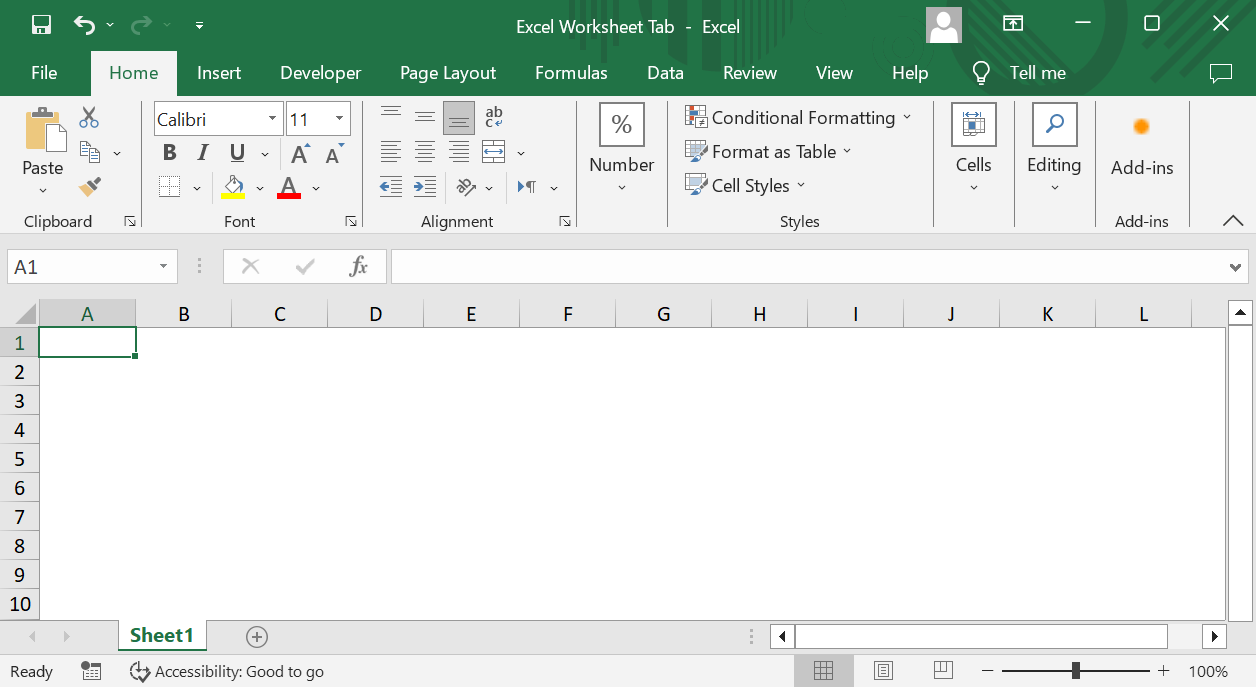Screen dimensions: 1256x687
Task: Click the Save icon in title bar
Action: pos(41,25)
